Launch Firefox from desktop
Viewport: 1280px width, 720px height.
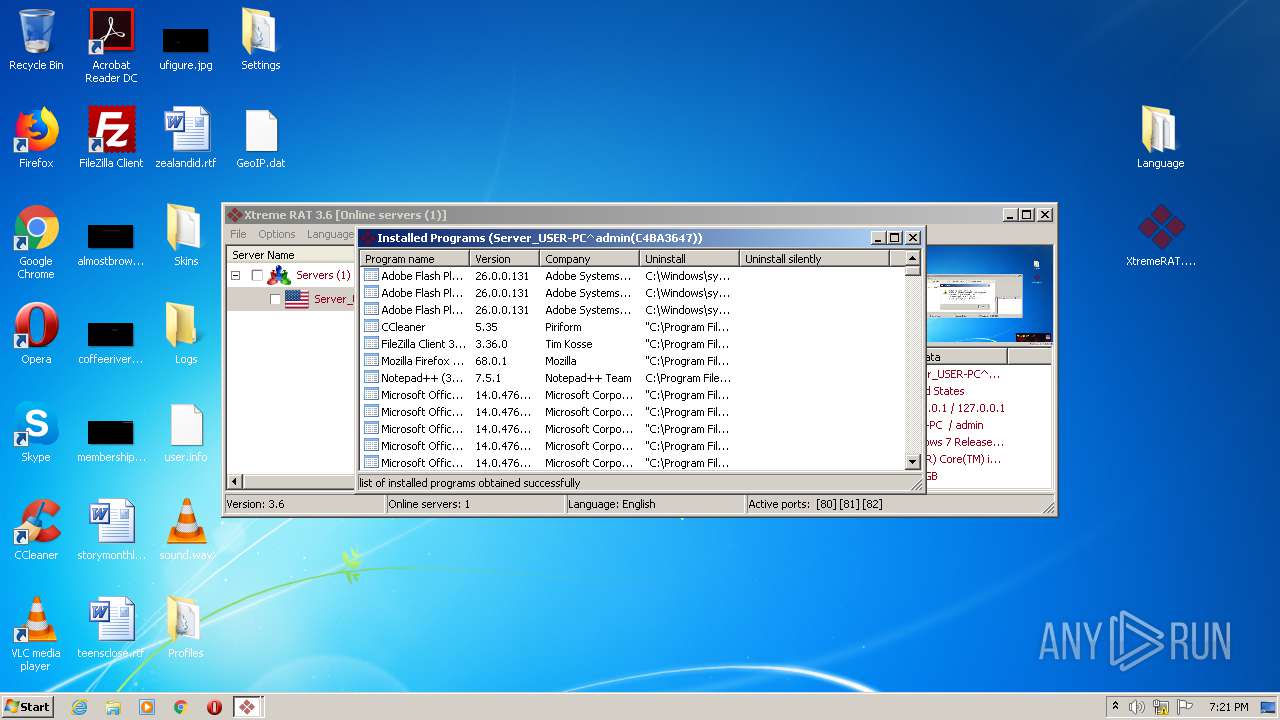(x=36, y=138)
